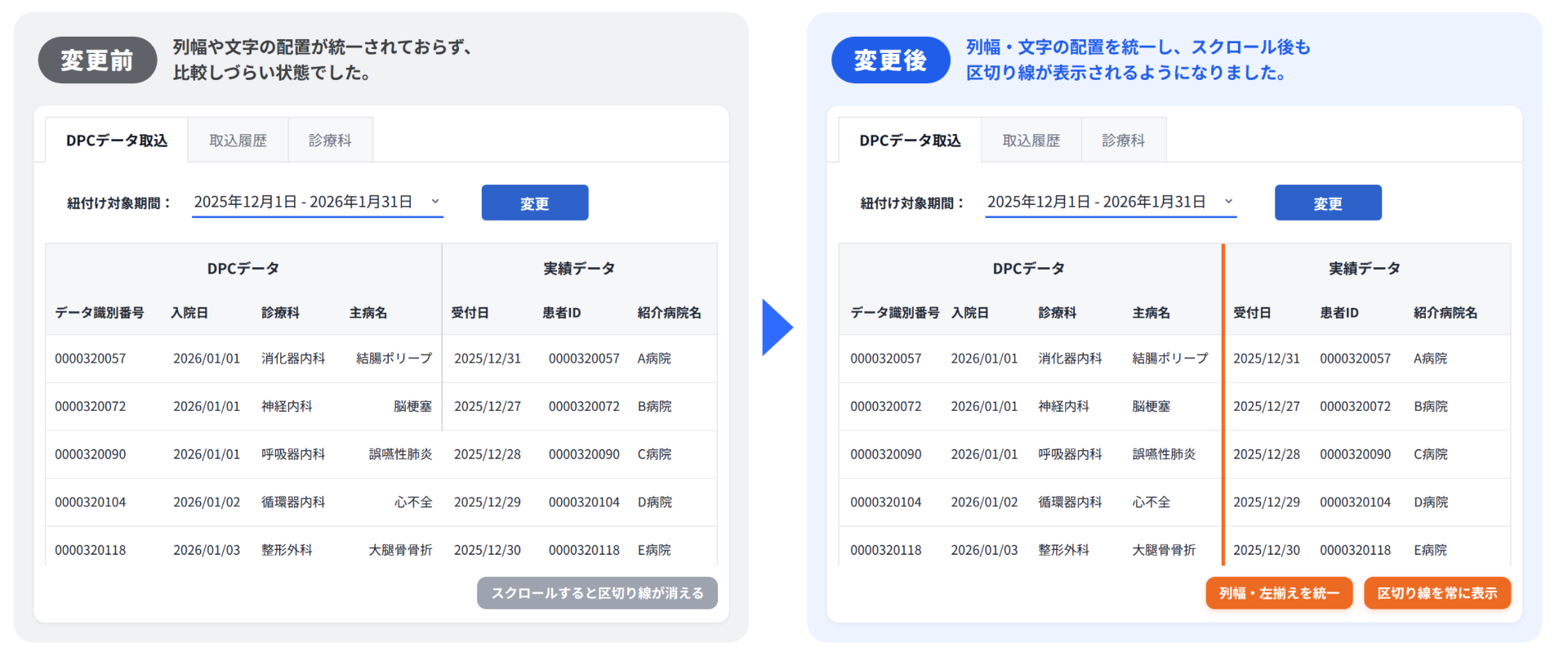Click 整形外科 cell in 変更前 table
Screen dimensions: 1568x656
coord(287,551)
